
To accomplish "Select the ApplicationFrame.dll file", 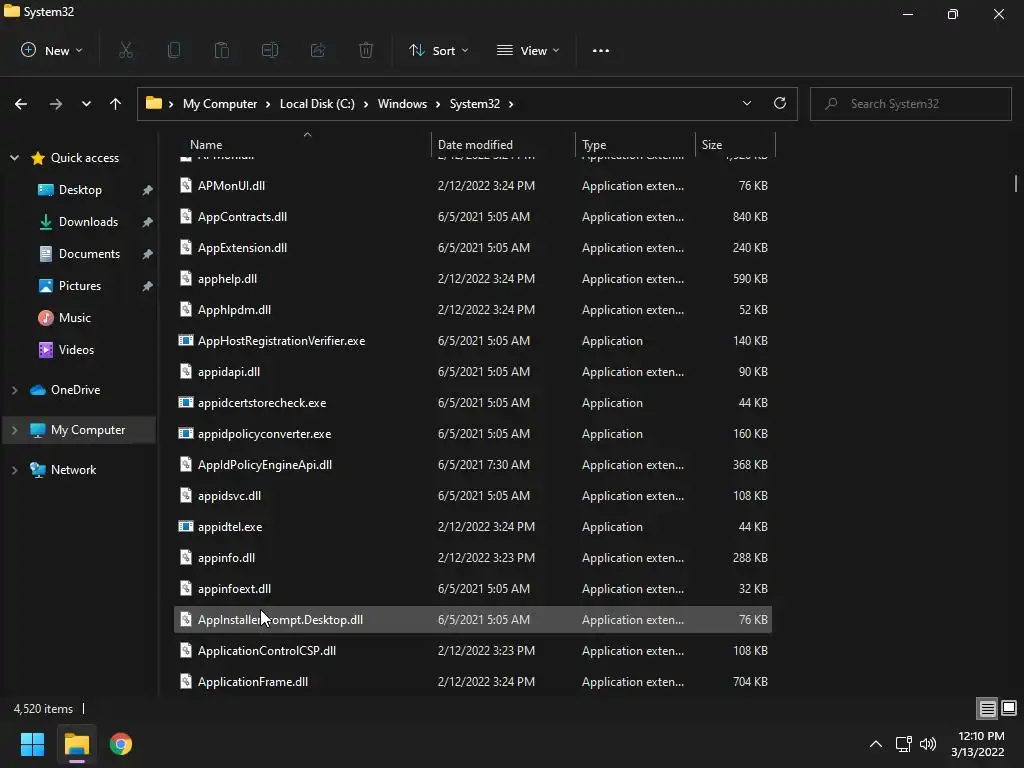I will click(x=473, y=681).
